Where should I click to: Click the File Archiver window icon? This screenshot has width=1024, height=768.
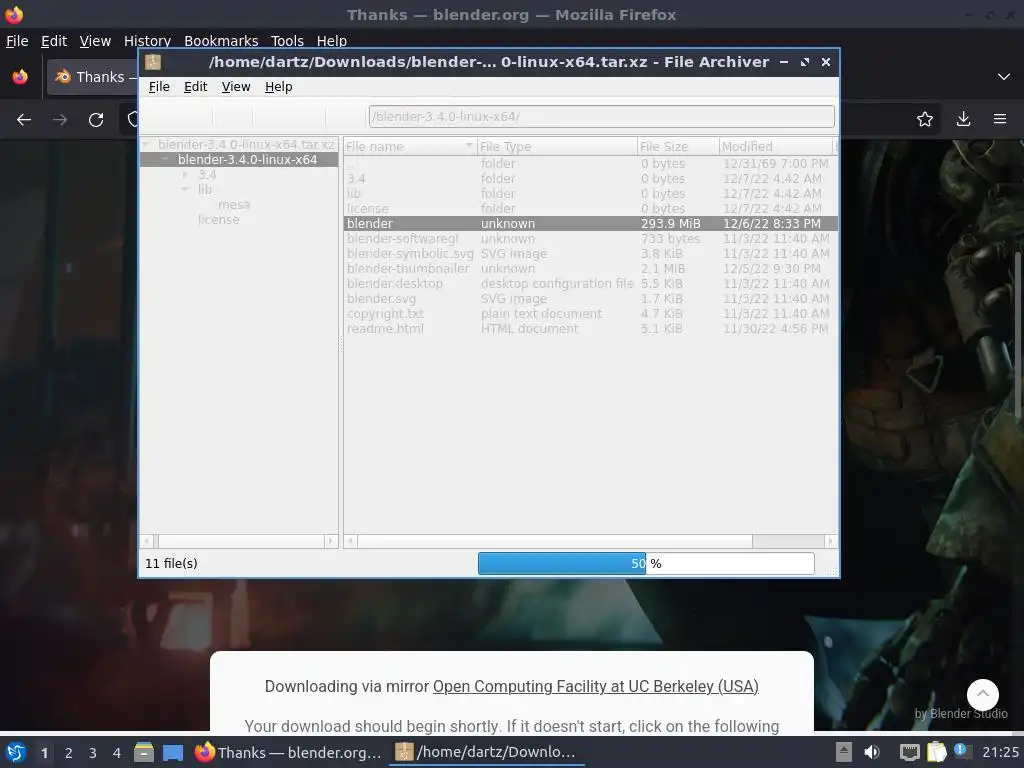point(153,62)
